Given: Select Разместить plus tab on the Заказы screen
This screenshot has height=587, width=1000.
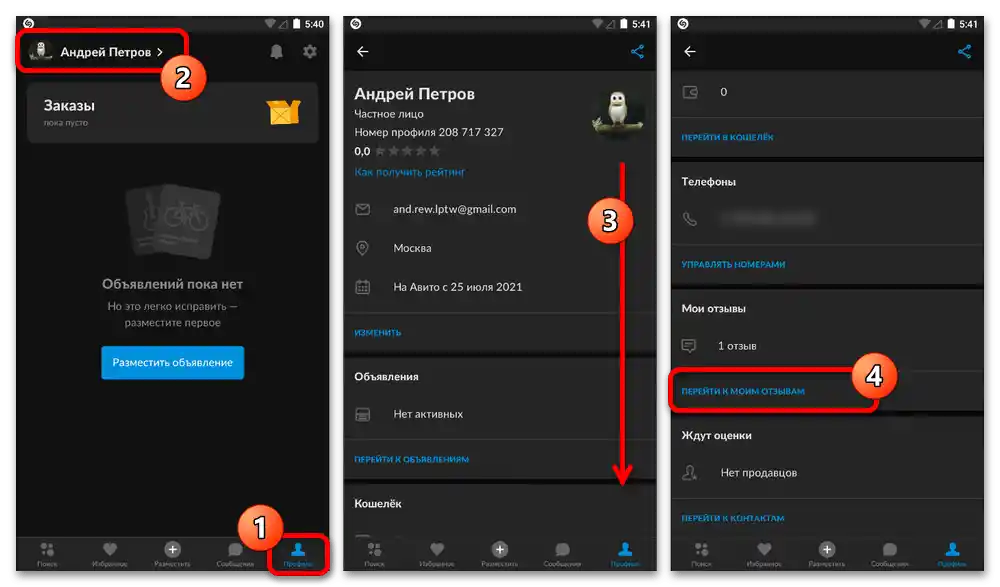Looking at the screenshot, I should [x=172, y=554].
